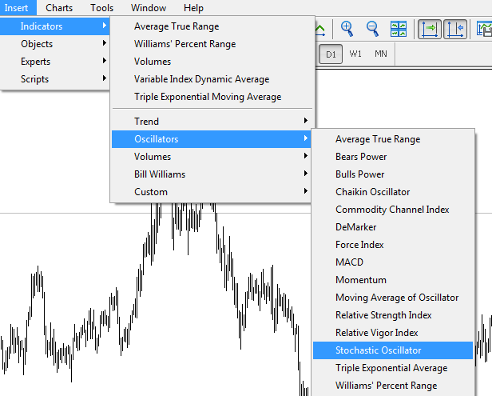Viewport: 504px width, 397px height.
Task: Select Force Index oscillator
Action: 393,245
